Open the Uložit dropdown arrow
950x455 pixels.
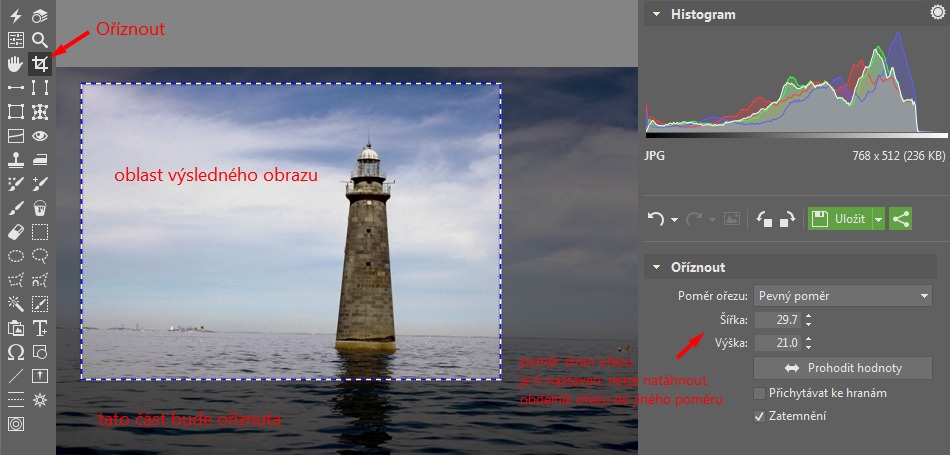coord(879,218)
